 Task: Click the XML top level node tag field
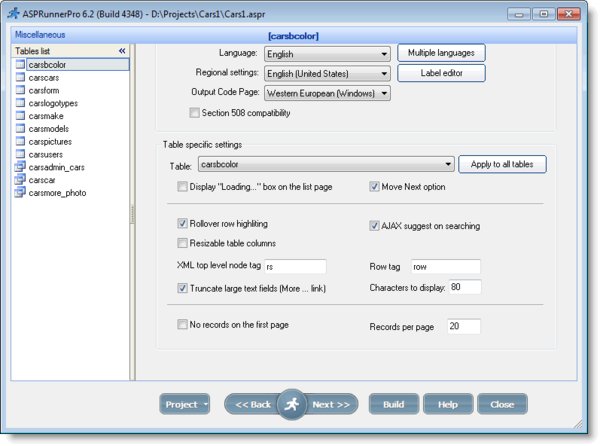click(295, 266)
